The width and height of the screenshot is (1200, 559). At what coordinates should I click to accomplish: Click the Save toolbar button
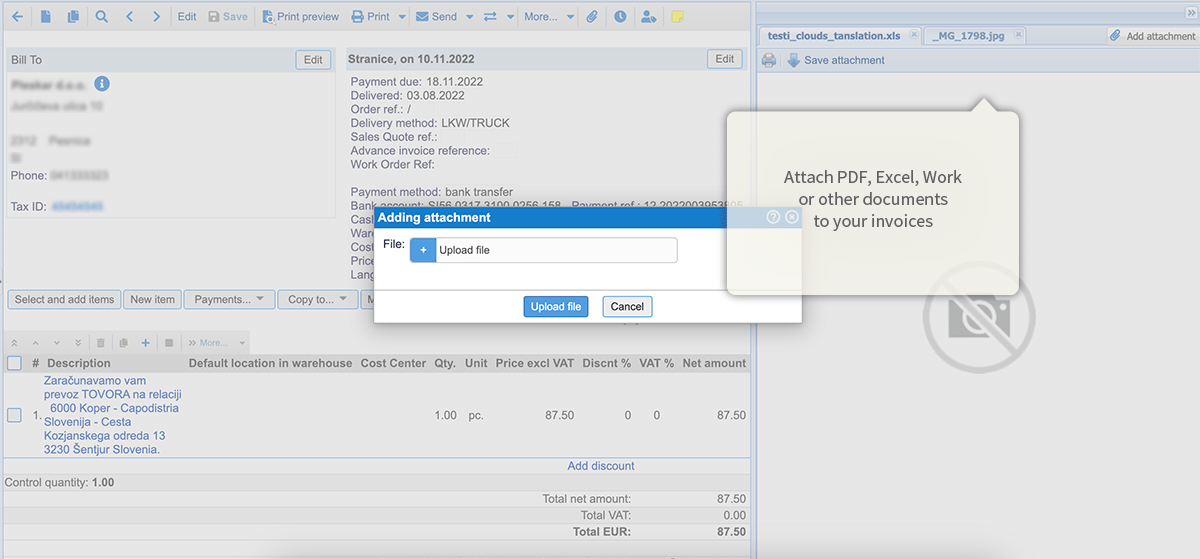(228, 17)
